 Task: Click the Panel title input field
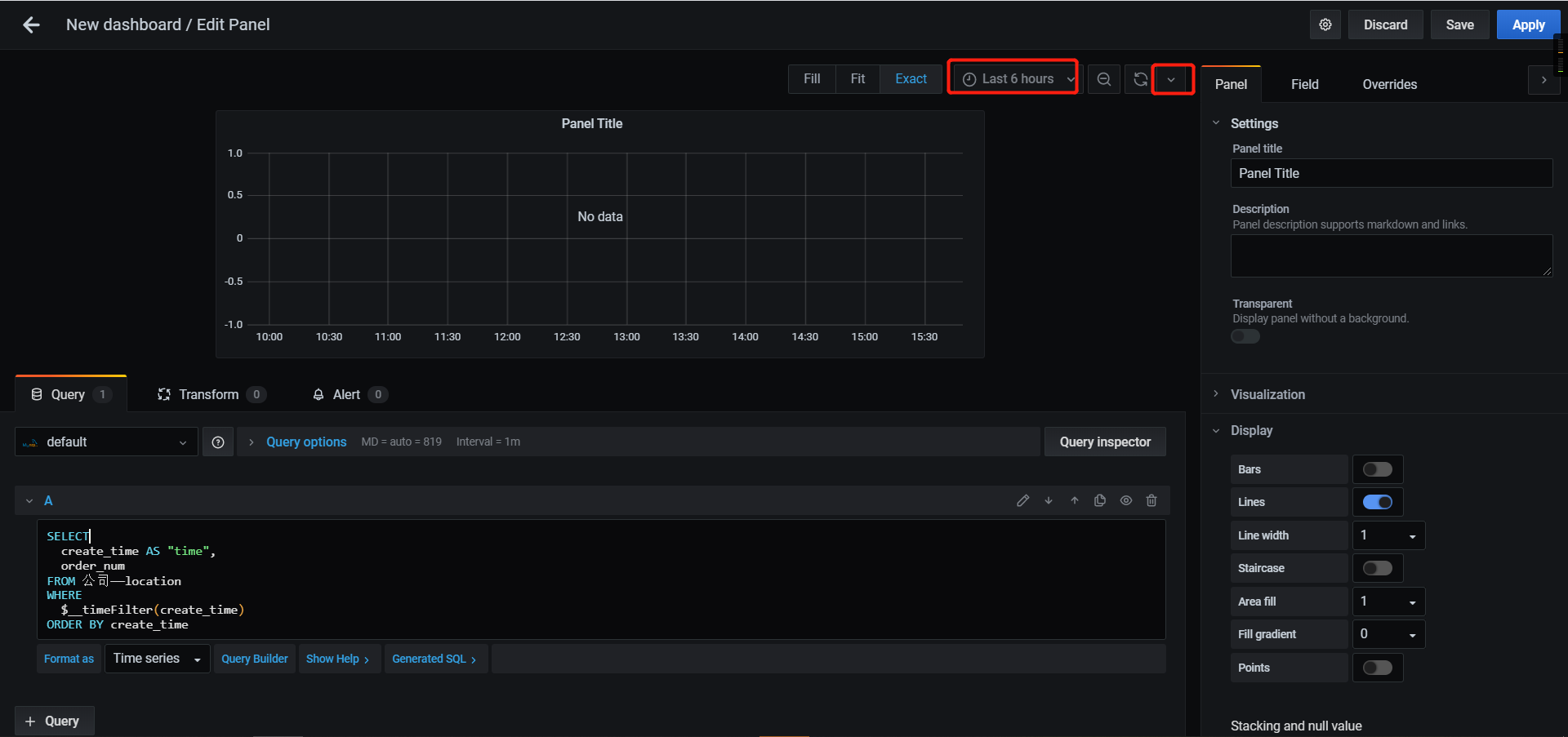pos(1391,173)
